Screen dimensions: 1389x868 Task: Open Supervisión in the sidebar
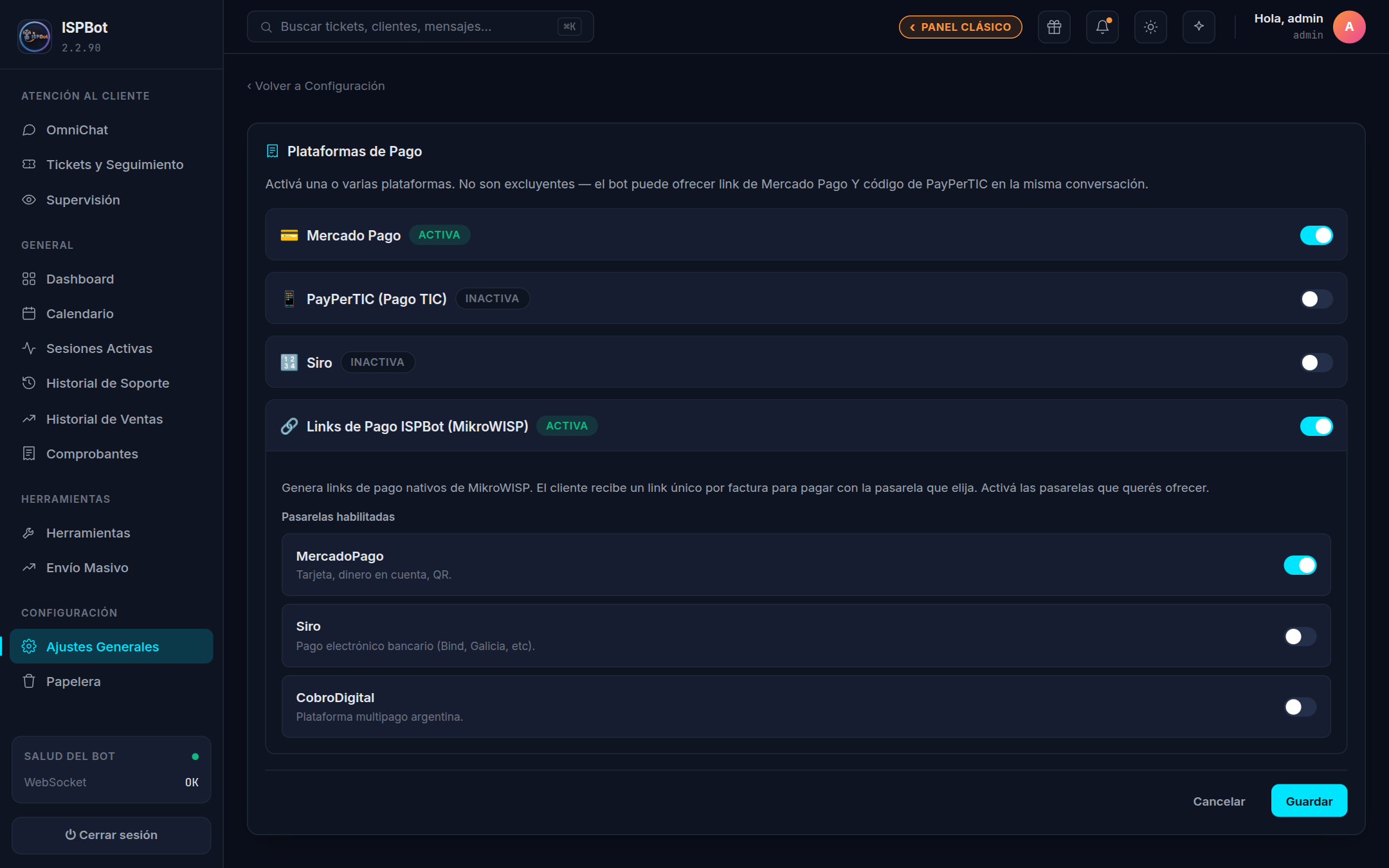(x=111, y=200)
